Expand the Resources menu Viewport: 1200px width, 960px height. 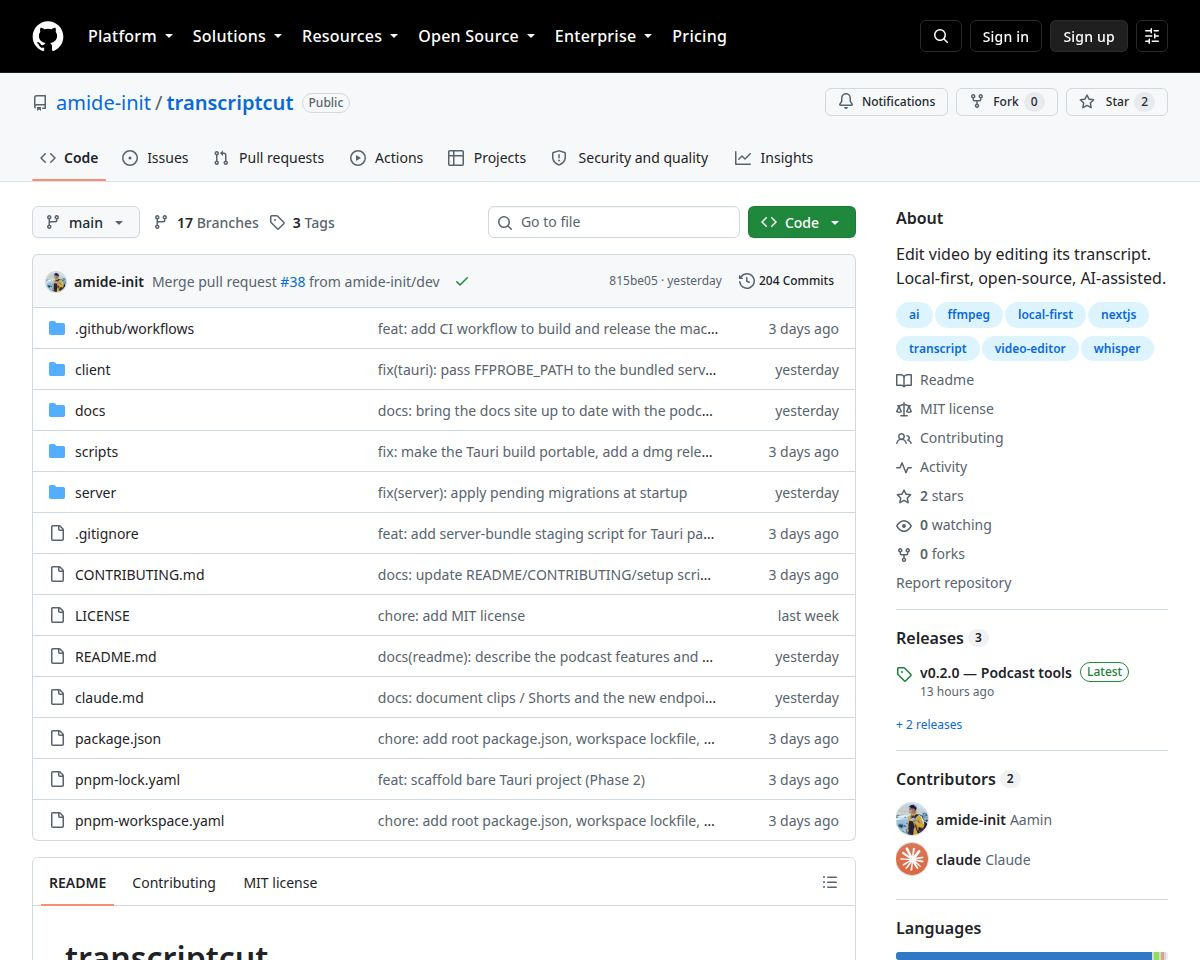pyautogui.click(x=350, y=36)
